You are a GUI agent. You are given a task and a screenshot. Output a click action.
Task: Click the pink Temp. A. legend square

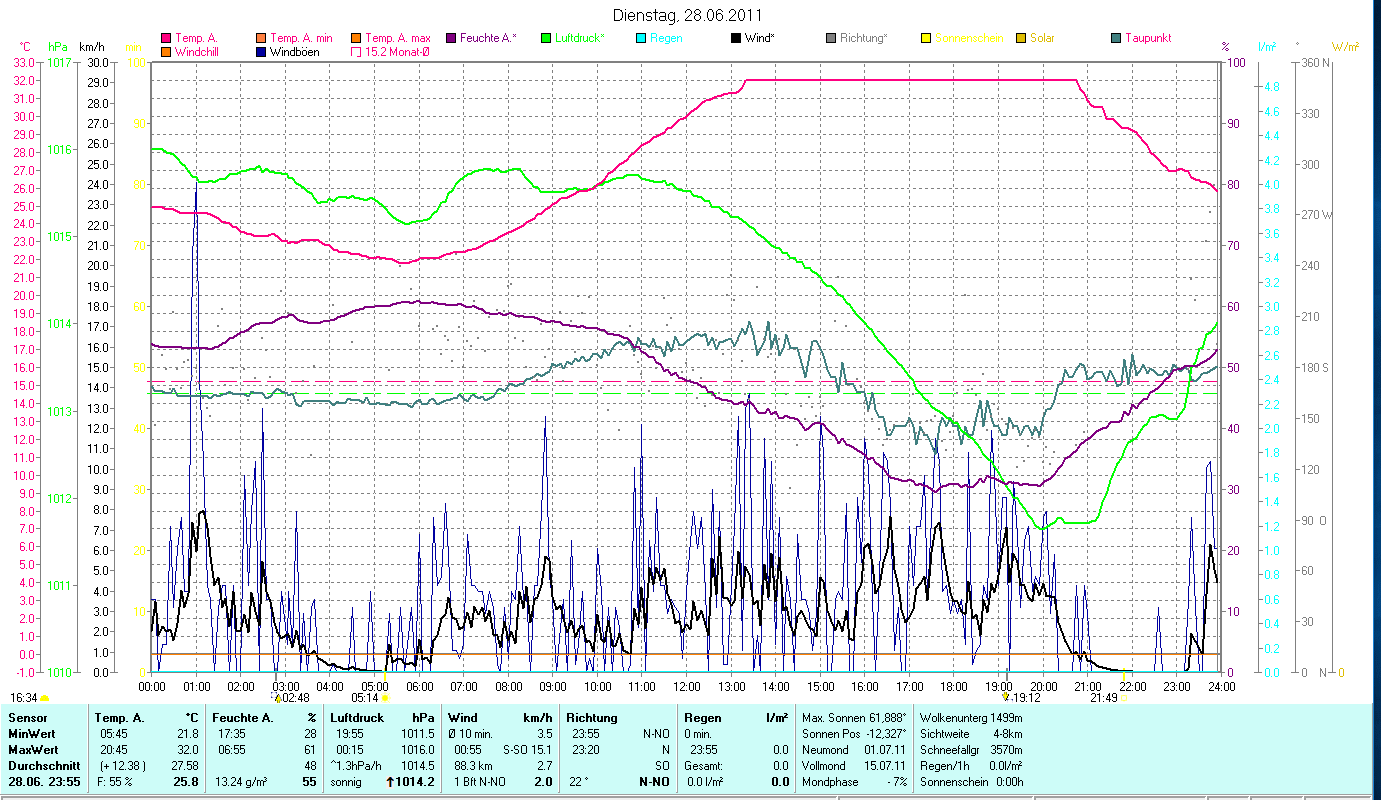166,39
